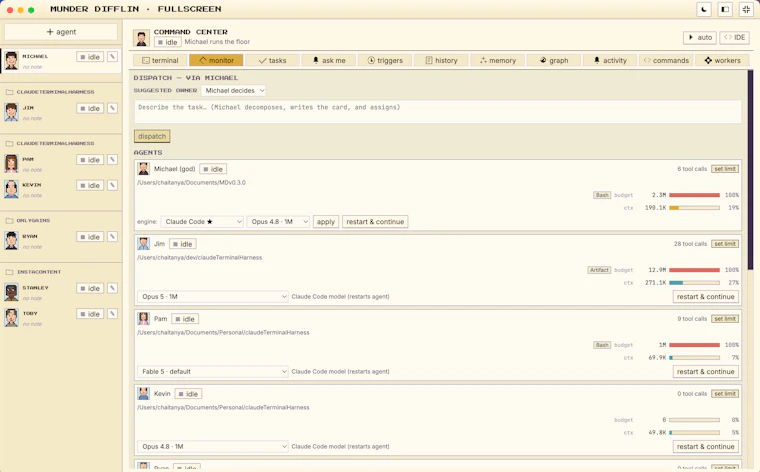Click Michael (god) avatar in the agents list
The height and width of the screenshot is (472, 760).
143,169
